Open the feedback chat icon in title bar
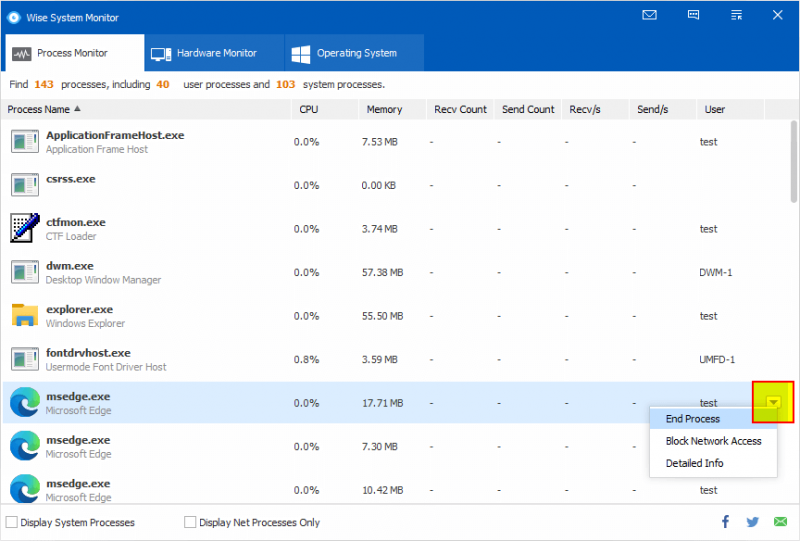 693,15
